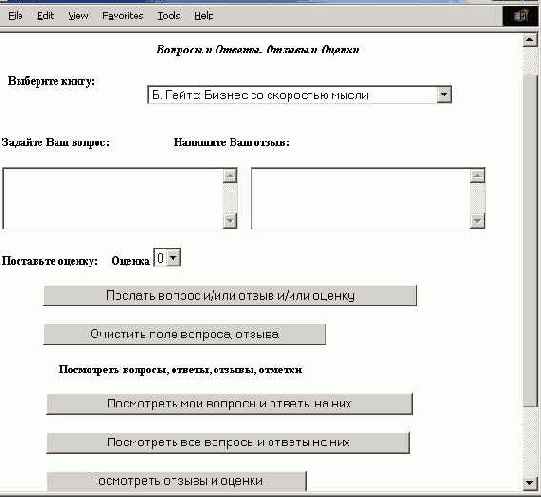The image size is (541, 497).
Task: Click Послать вопрос и/или отзыв и/или оценку button
Action: (230, 295)
